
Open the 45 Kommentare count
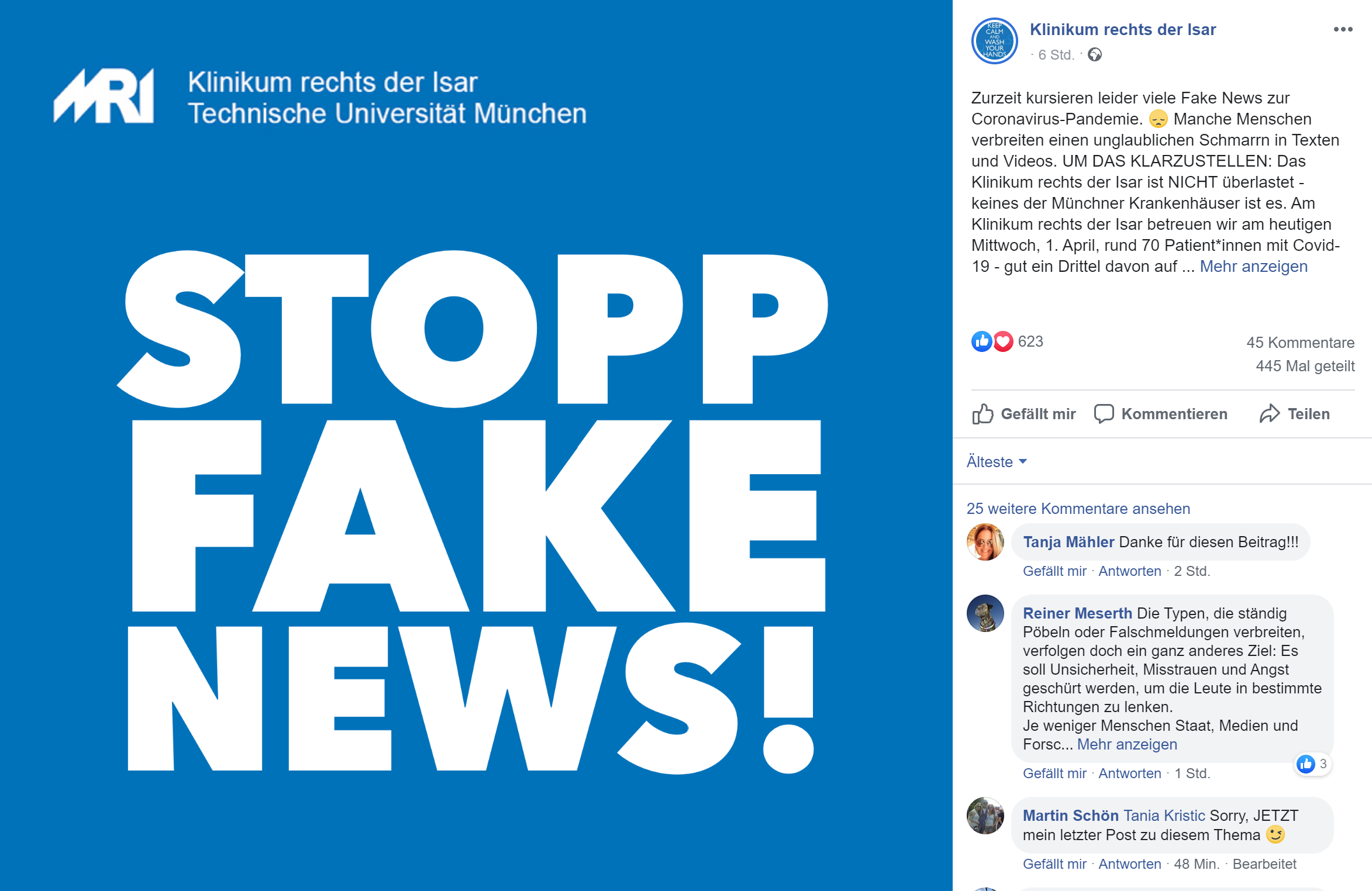click(1300, 343)
